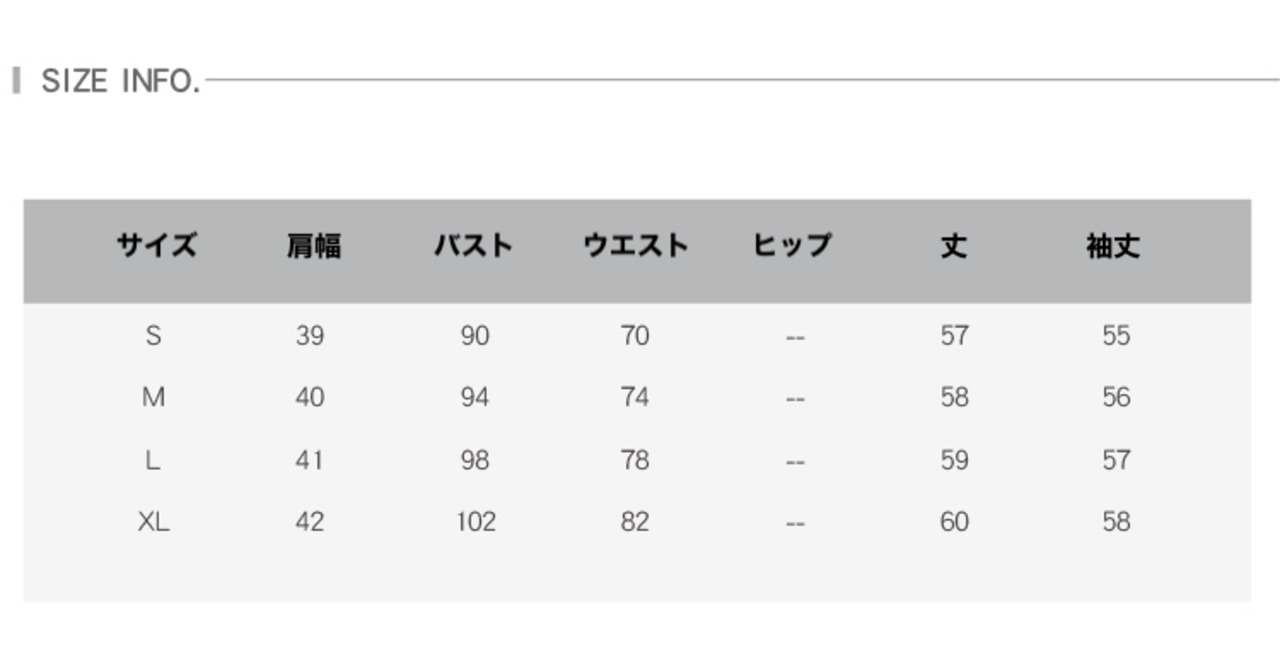1280x652 pixels.
Task: Click the length value 60
Action: pos(954,522)
